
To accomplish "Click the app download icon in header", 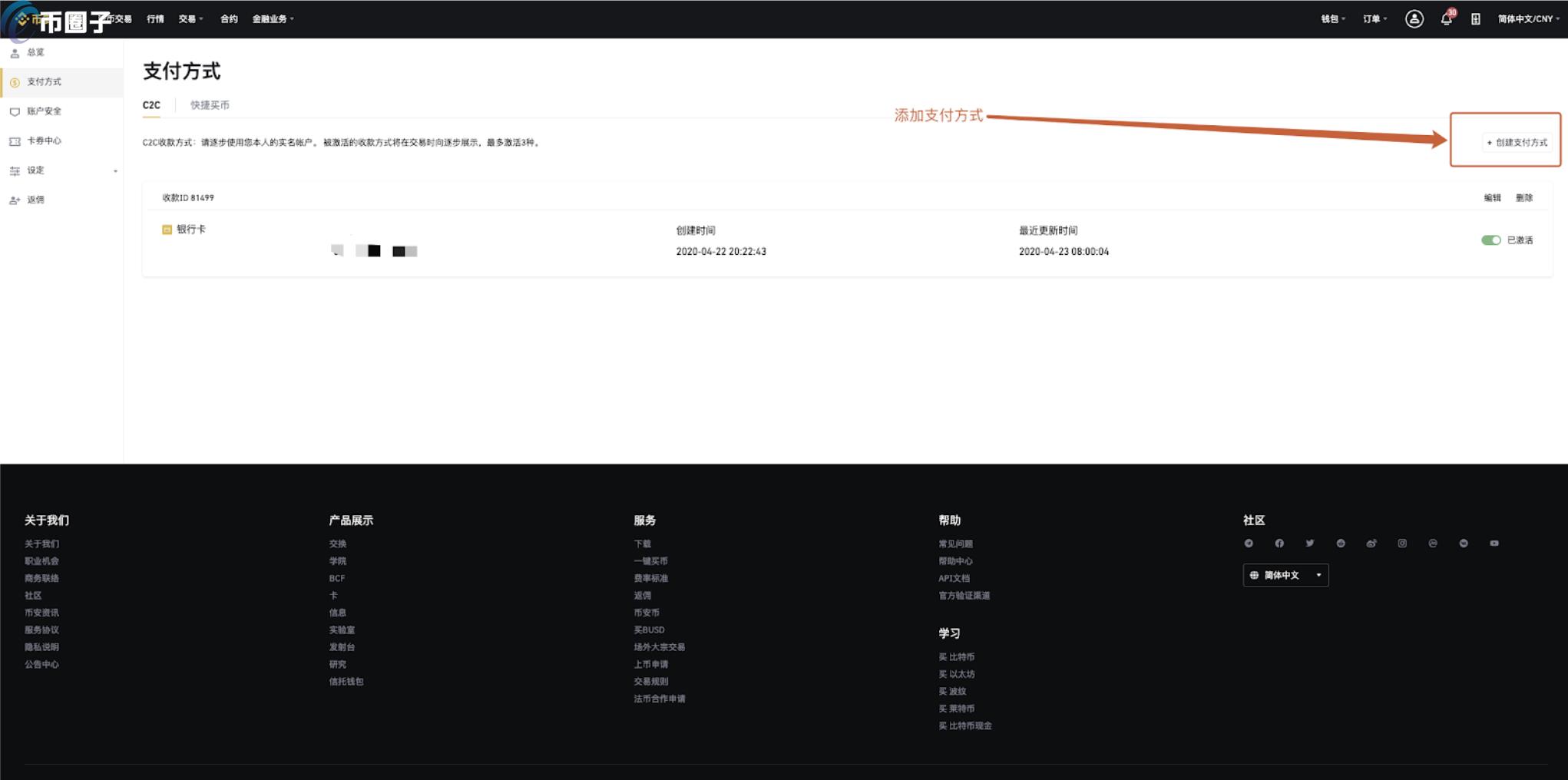I will tap(1475, 19).
